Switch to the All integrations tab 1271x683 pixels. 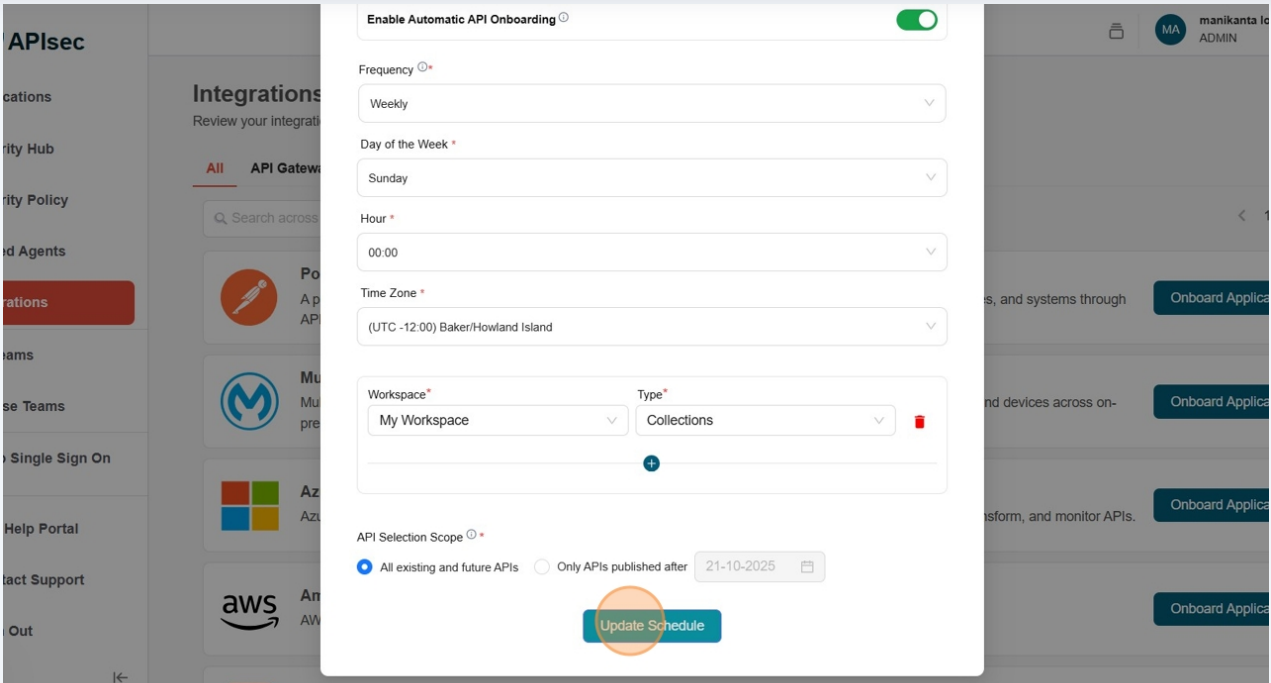tap(214, 168)
